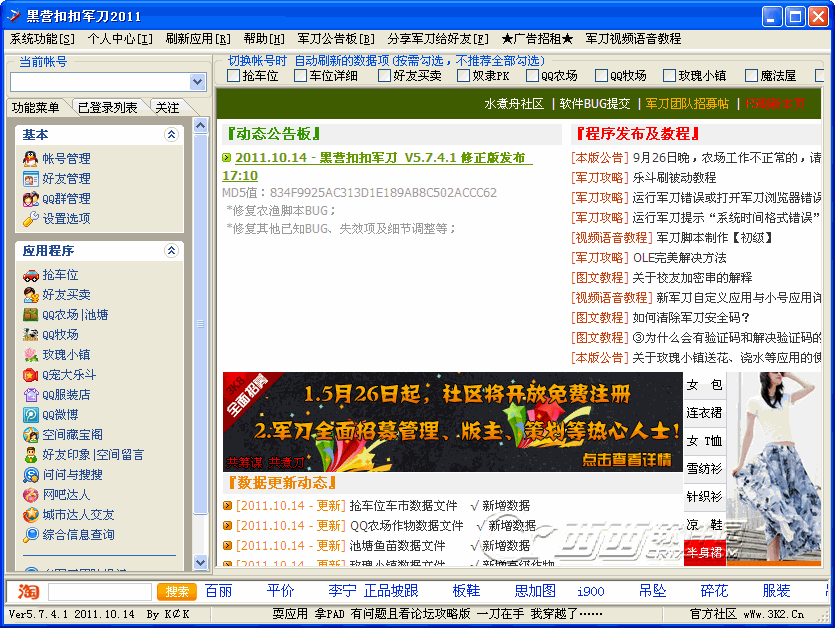835x628 pixels.
Task: Launch QQ牧场 icon
Action: coord(30,335)
